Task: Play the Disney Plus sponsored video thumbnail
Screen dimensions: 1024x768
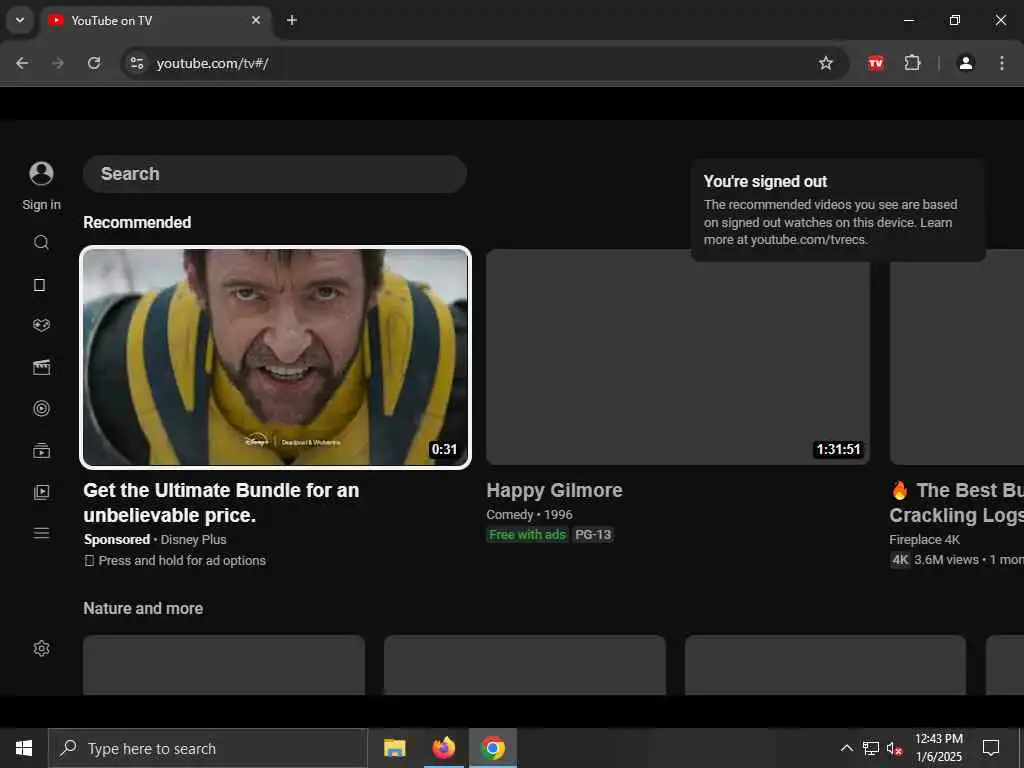Action: (276, 357)
